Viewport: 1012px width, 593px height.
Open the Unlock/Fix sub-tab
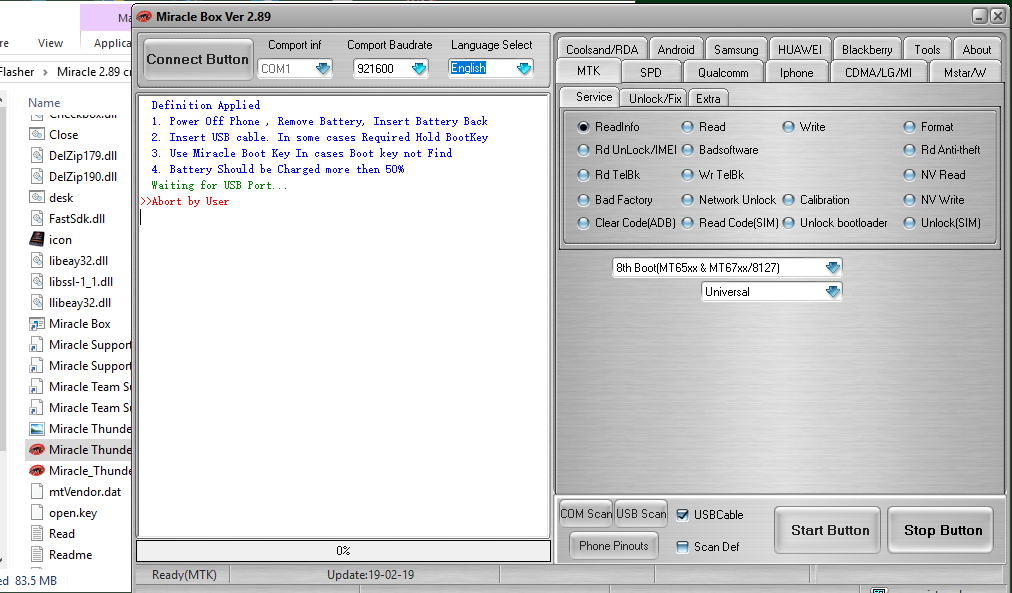coord(654,98)
